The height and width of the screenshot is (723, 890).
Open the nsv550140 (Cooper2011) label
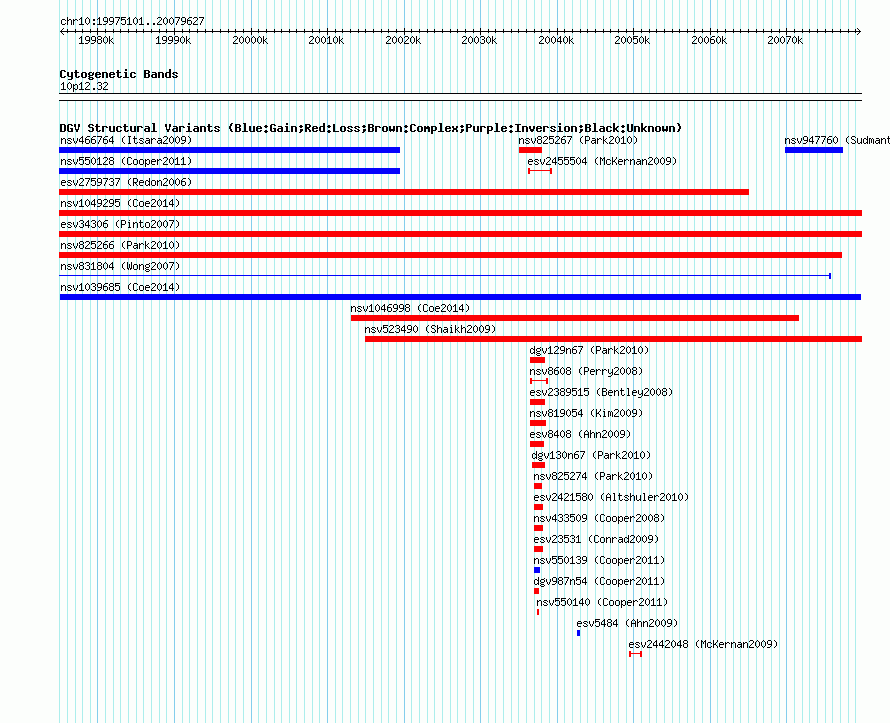tap(602, 602)
